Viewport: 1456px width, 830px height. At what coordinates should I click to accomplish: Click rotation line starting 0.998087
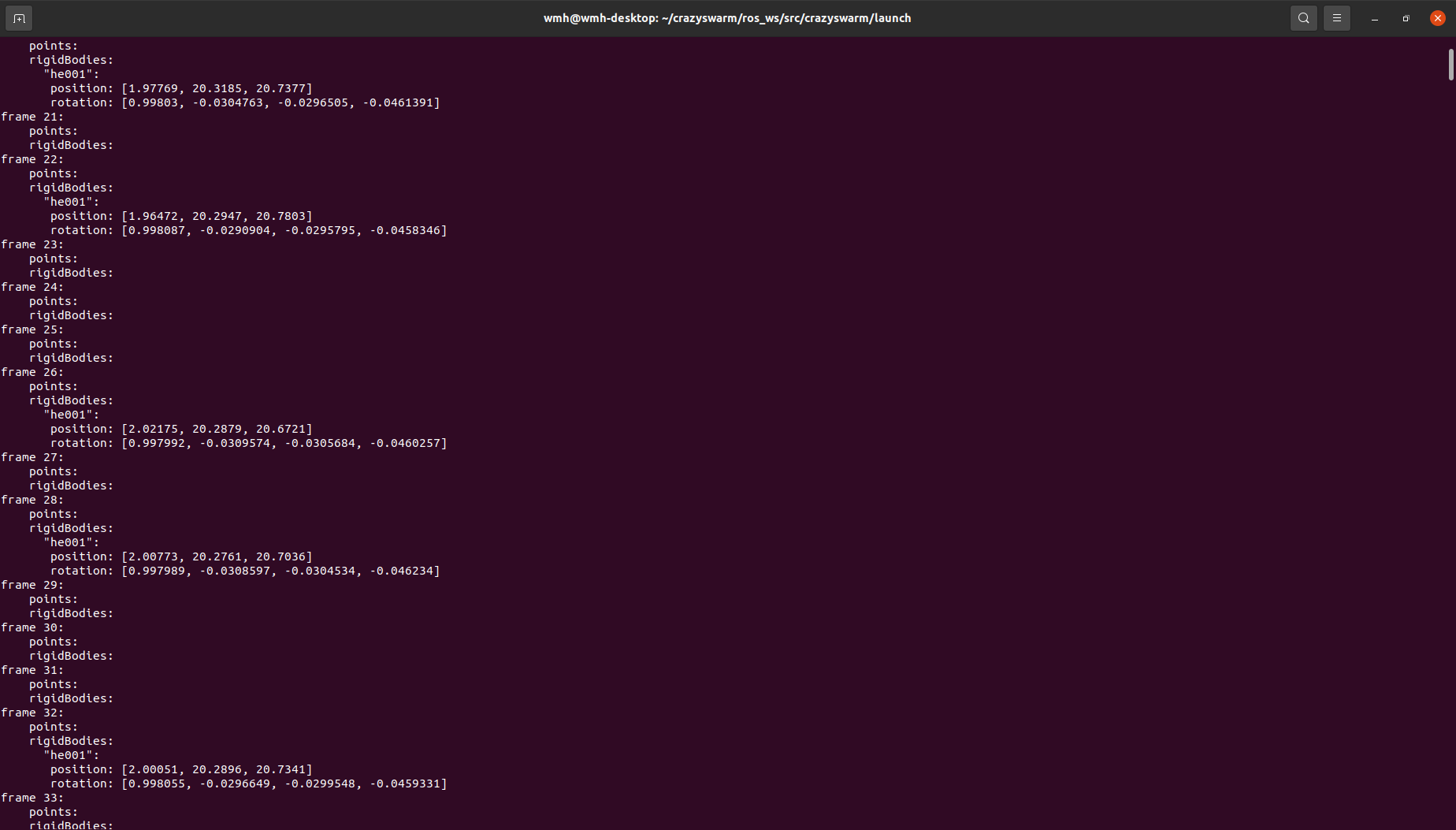pyautogui.click(x=249, y=230)
